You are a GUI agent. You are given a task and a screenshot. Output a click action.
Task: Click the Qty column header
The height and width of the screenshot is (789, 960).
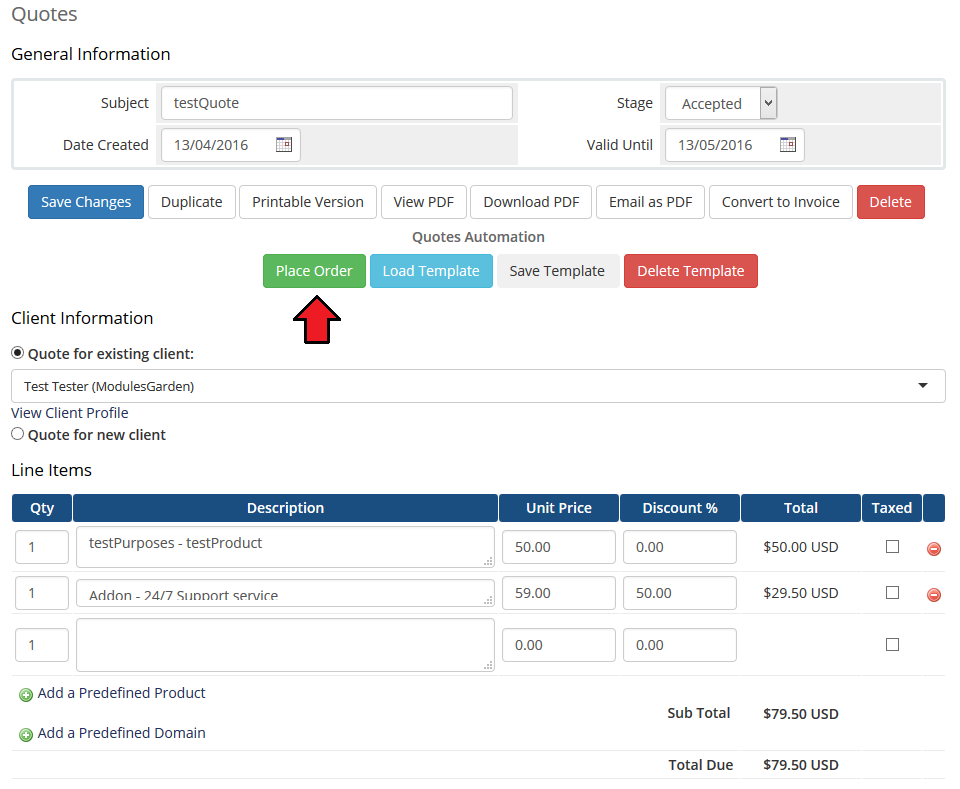tap(42, 508)
